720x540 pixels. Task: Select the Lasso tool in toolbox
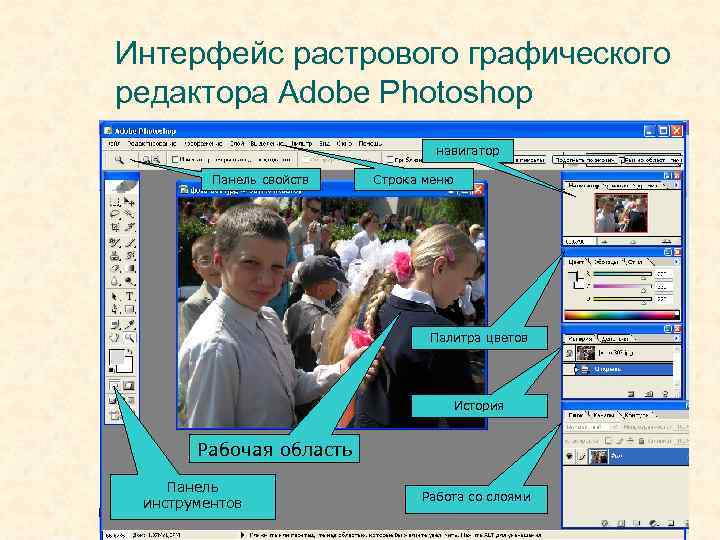pyautogui.click(x=115, y=214)
